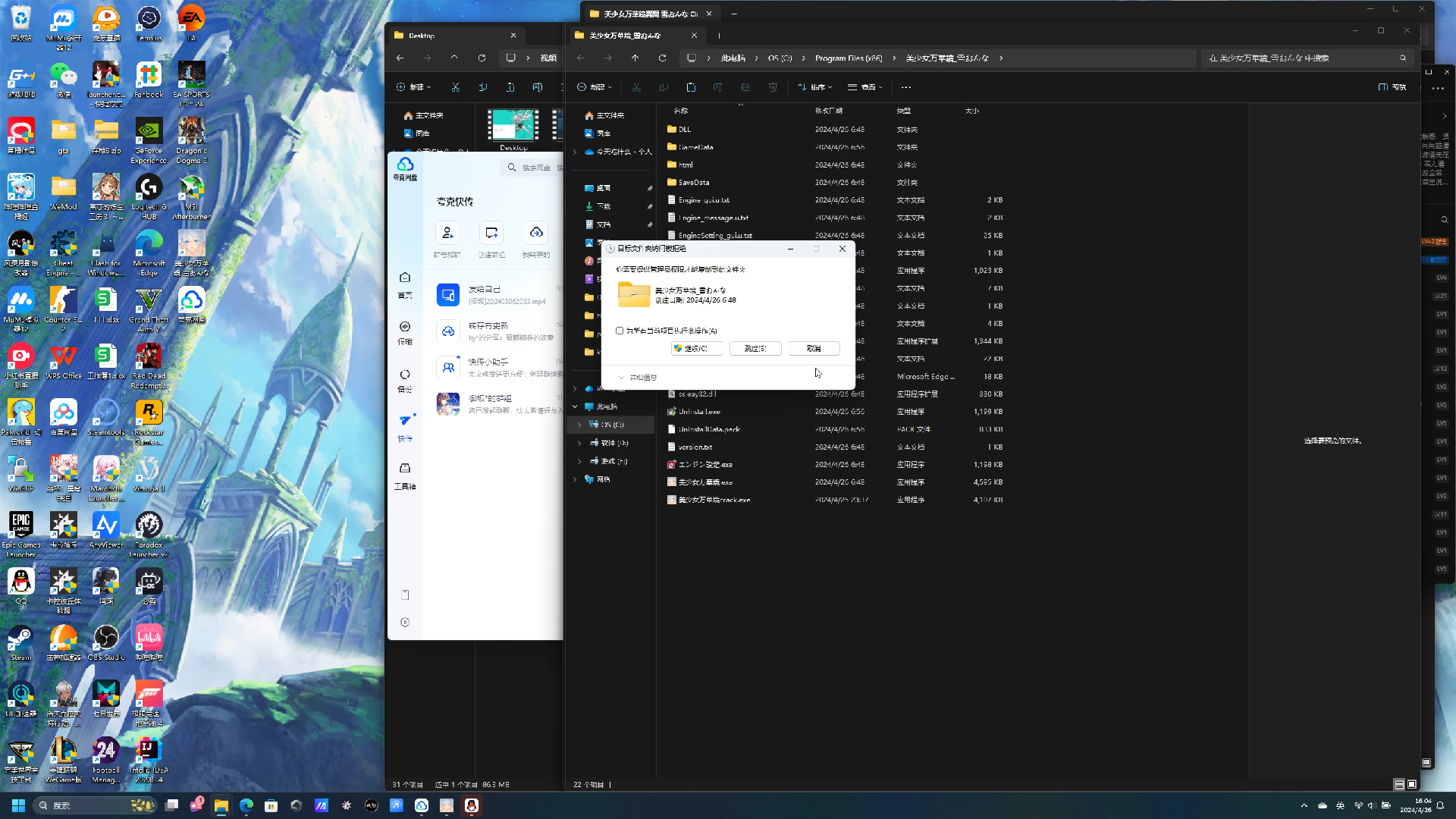Click the rename icon in front Explorer toolbar
Viewport: 1456px width, 819px height.
(718, 87)
